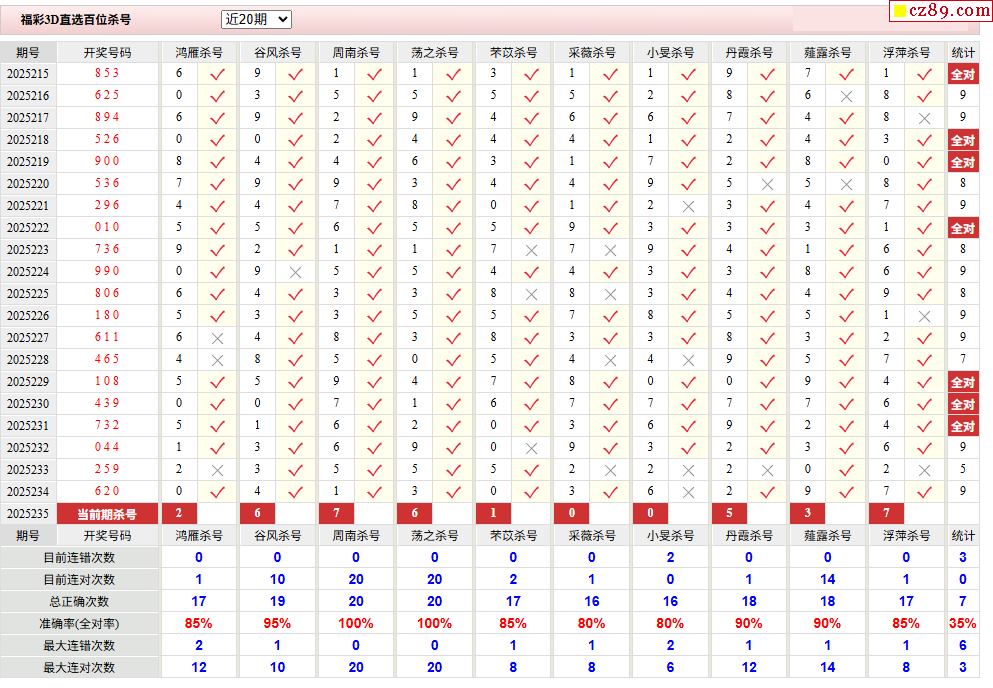Click the X mark for 采薇 in row 2025228

[610, 360]
